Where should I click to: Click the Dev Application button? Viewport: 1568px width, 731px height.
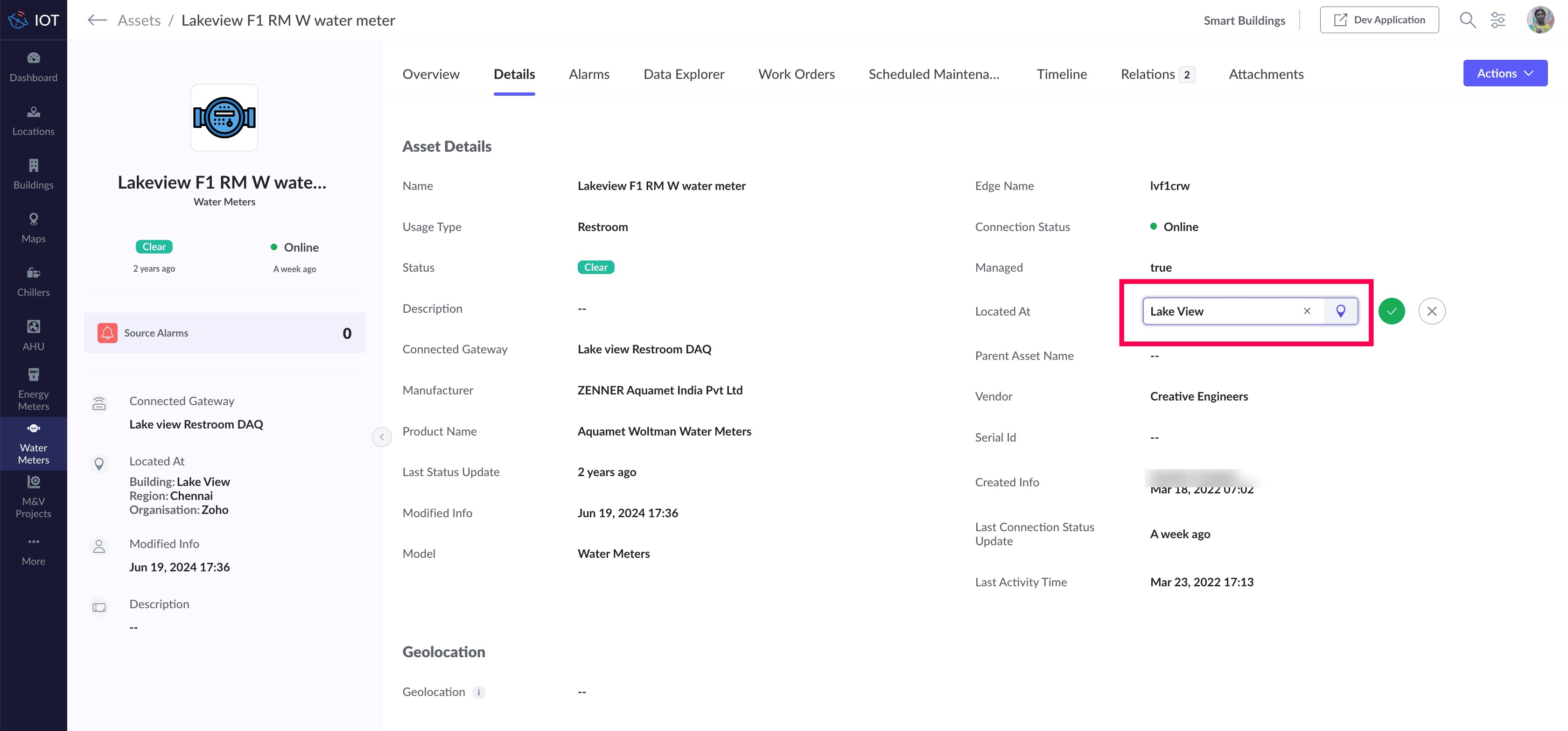point(1379,20)
